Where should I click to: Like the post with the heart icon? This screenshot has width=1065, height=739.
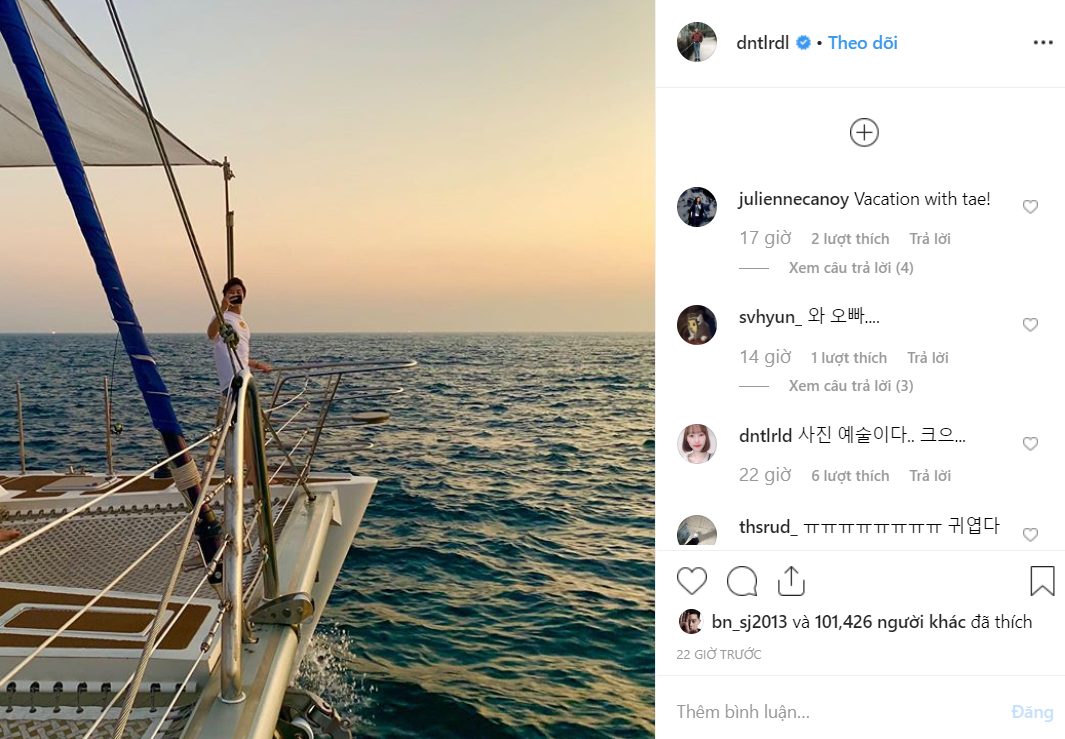pos(692,581)
